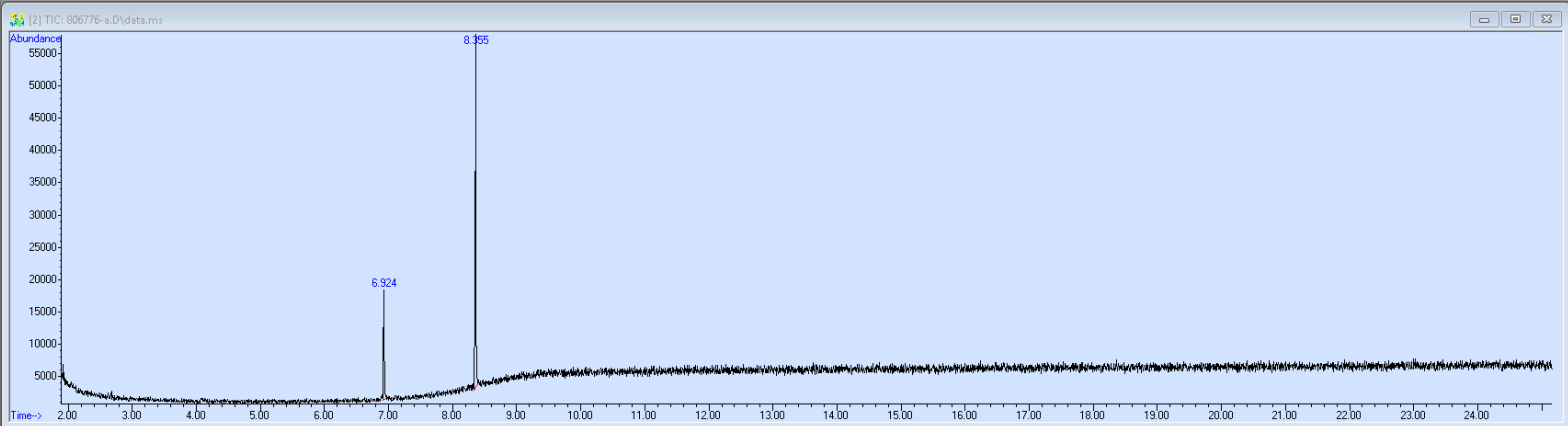This screenshot has height=426, width=1568.
Task: Select the peak labeled 6.924
Action: (384, 283)
